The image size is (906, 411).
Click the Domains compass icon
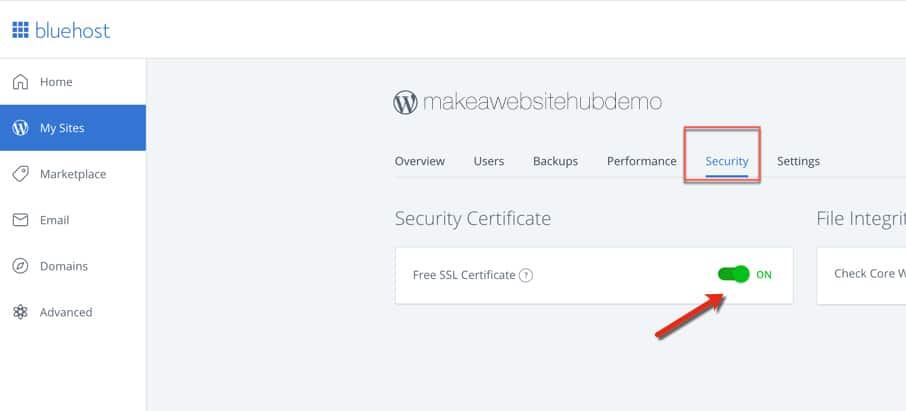click(20, 266)
